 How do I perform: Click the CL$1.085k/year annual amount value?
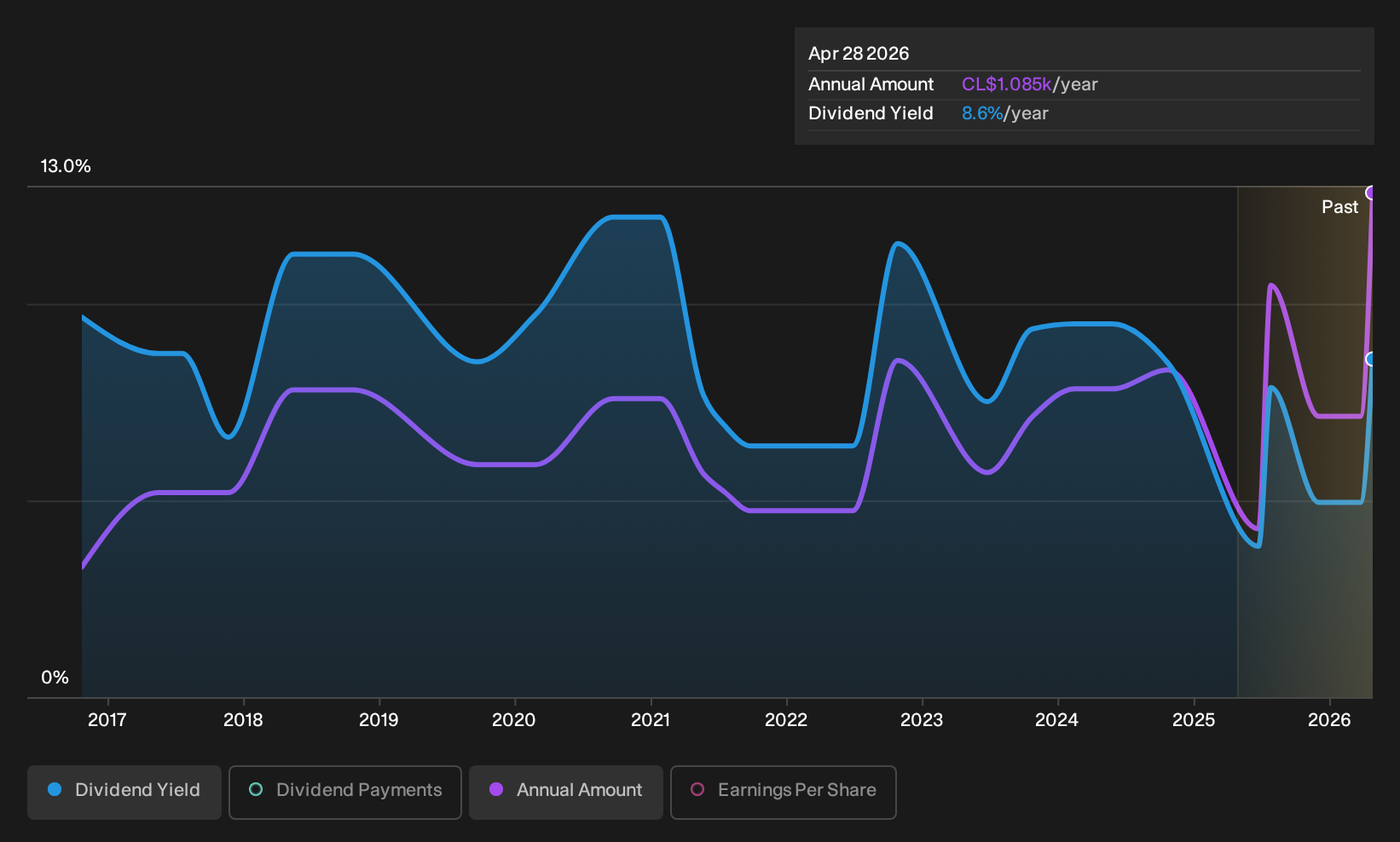tap(1030, 84)
